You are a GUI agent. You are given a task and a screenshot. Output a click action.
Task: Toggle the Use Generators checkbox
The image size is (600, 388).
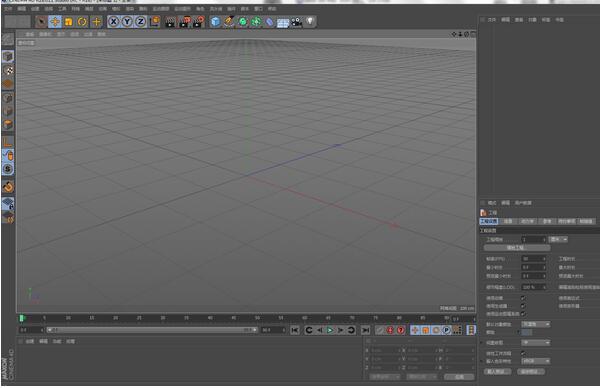pyautogui.click(x=523, y=306)
